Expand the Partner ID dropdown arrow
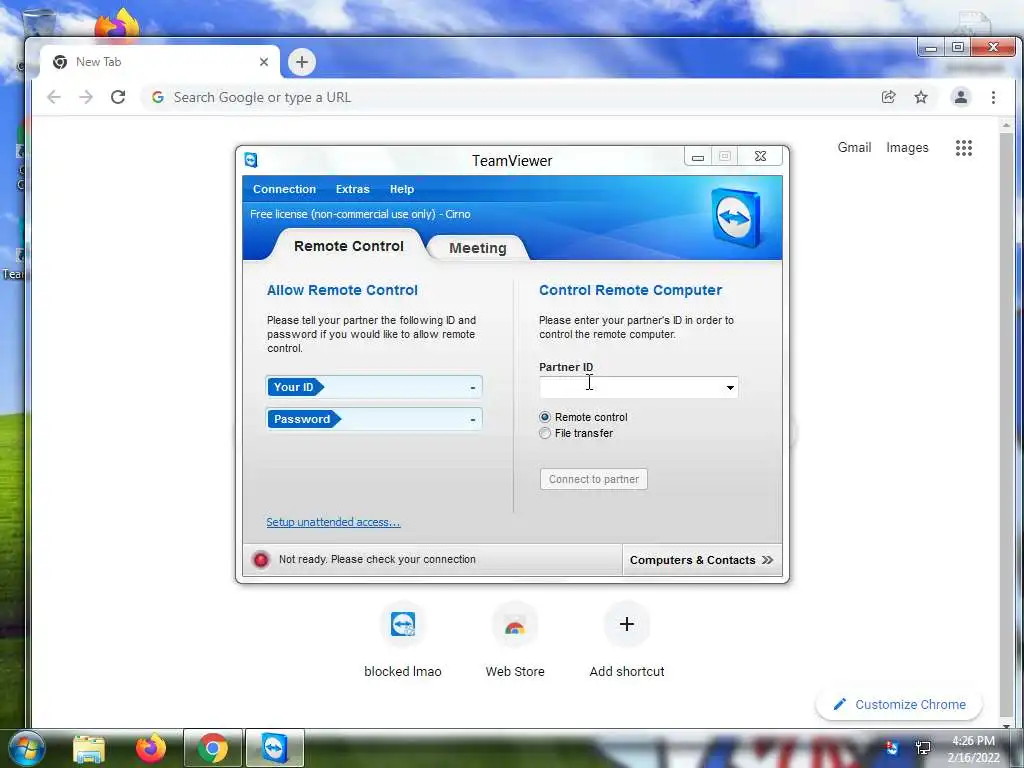 pos(730,387)
